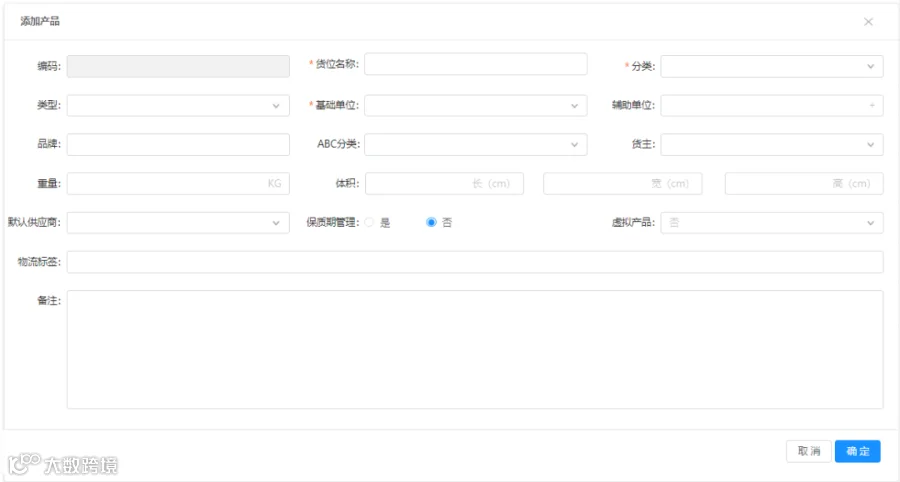Expand the ABC分类 dropdown
This screenshot has height=482, width=900.
[475, 145]
